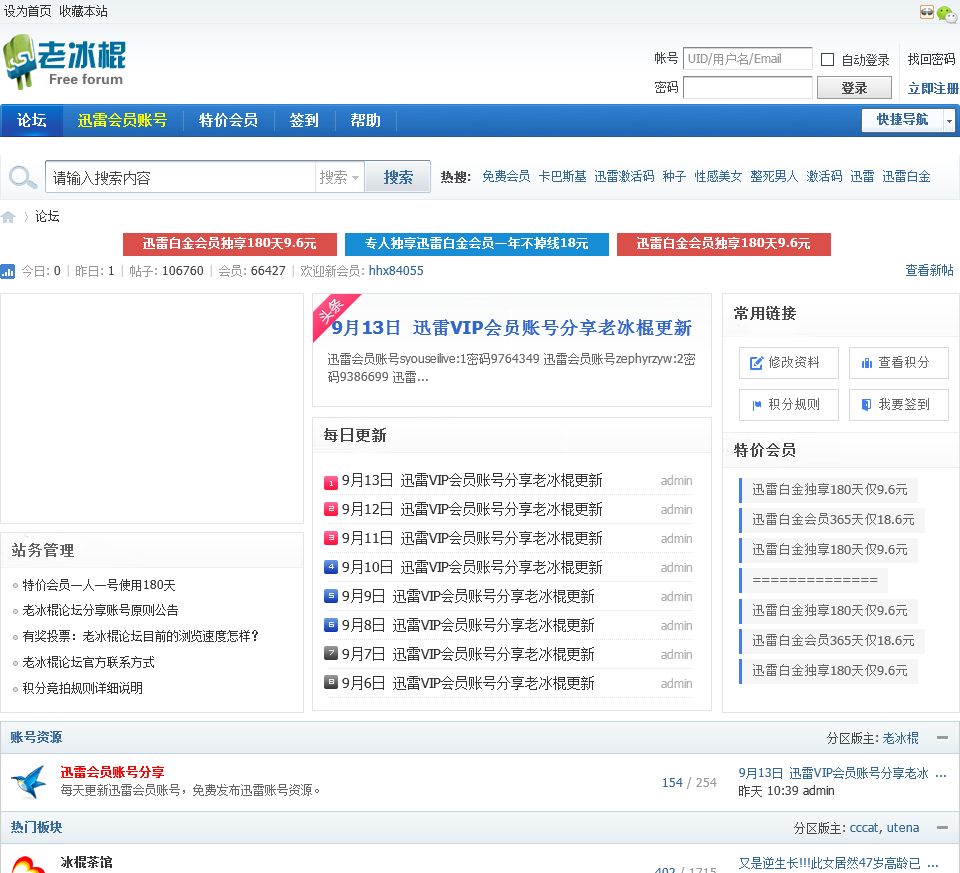Click the number 5 rank badge for 9月9日
Screen dimensions: 960x873
click(x=331, y=596)
